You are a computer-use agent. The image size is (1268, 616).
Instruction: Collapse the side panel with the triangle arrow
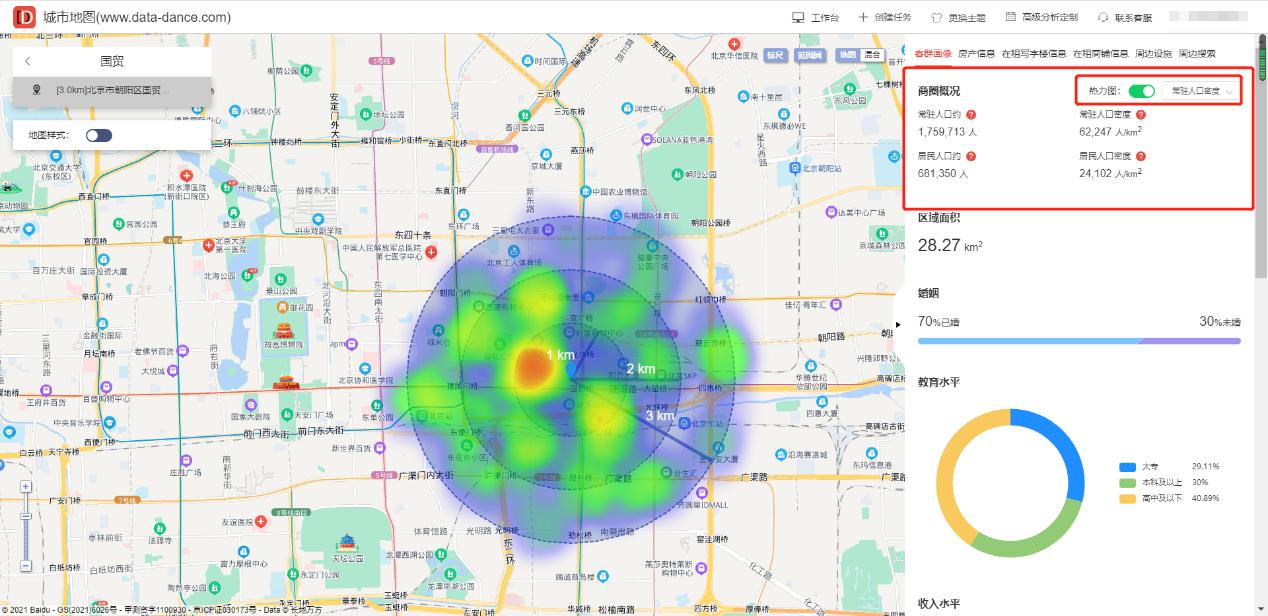tap(898, 324)
